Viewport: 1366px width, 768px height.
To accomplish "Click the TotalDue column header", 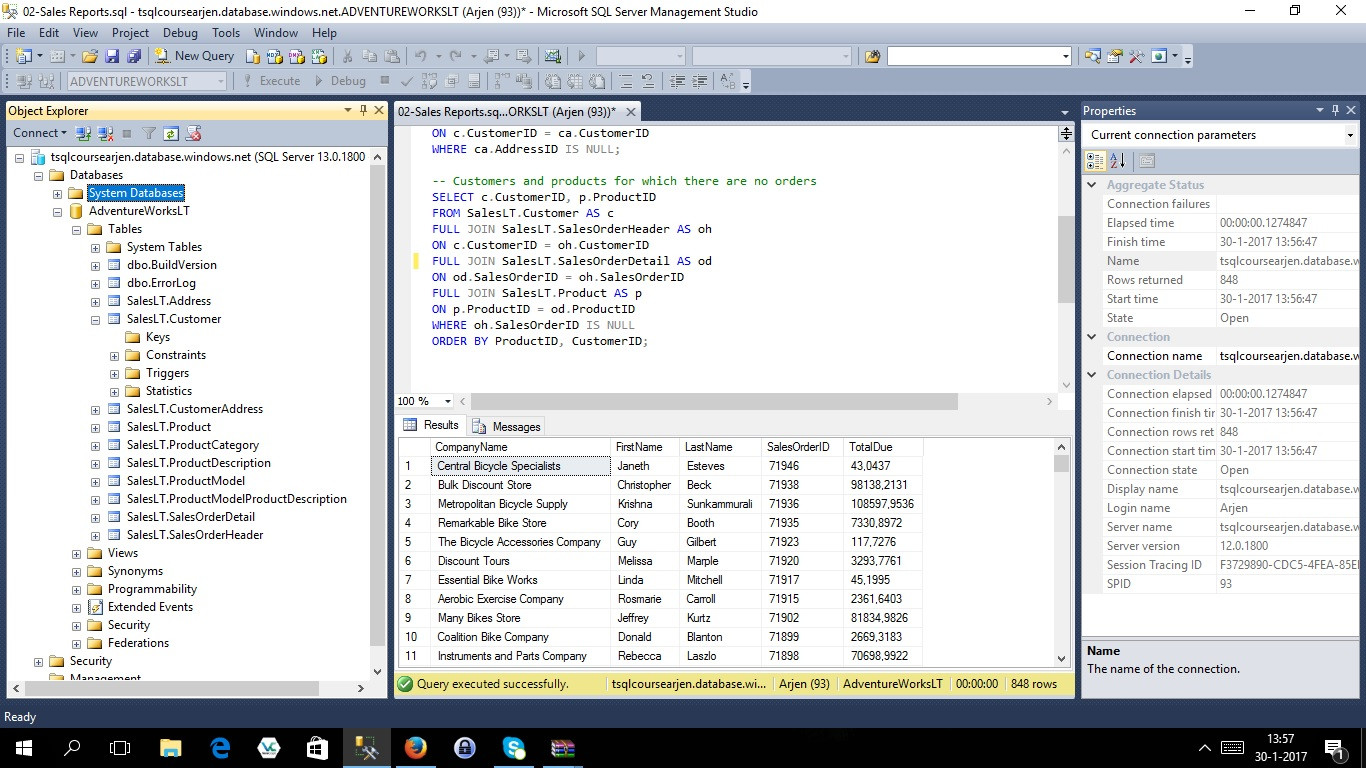I will (882, 447).
